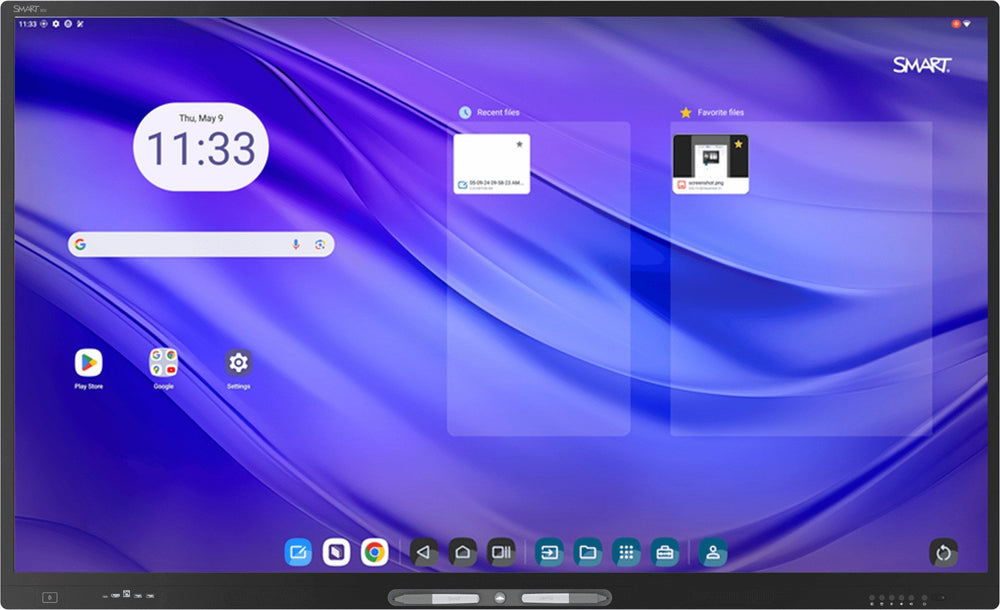Show recent apps with the overview button
The width and height of the screenshot is (1000, 610).
(501, 552)
